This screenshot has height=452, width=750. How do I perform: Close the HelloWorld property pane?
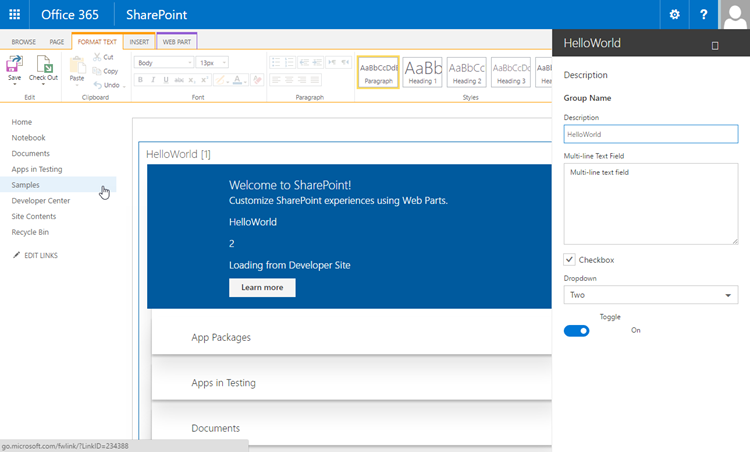pyautogui.click(x=715, y=45)
